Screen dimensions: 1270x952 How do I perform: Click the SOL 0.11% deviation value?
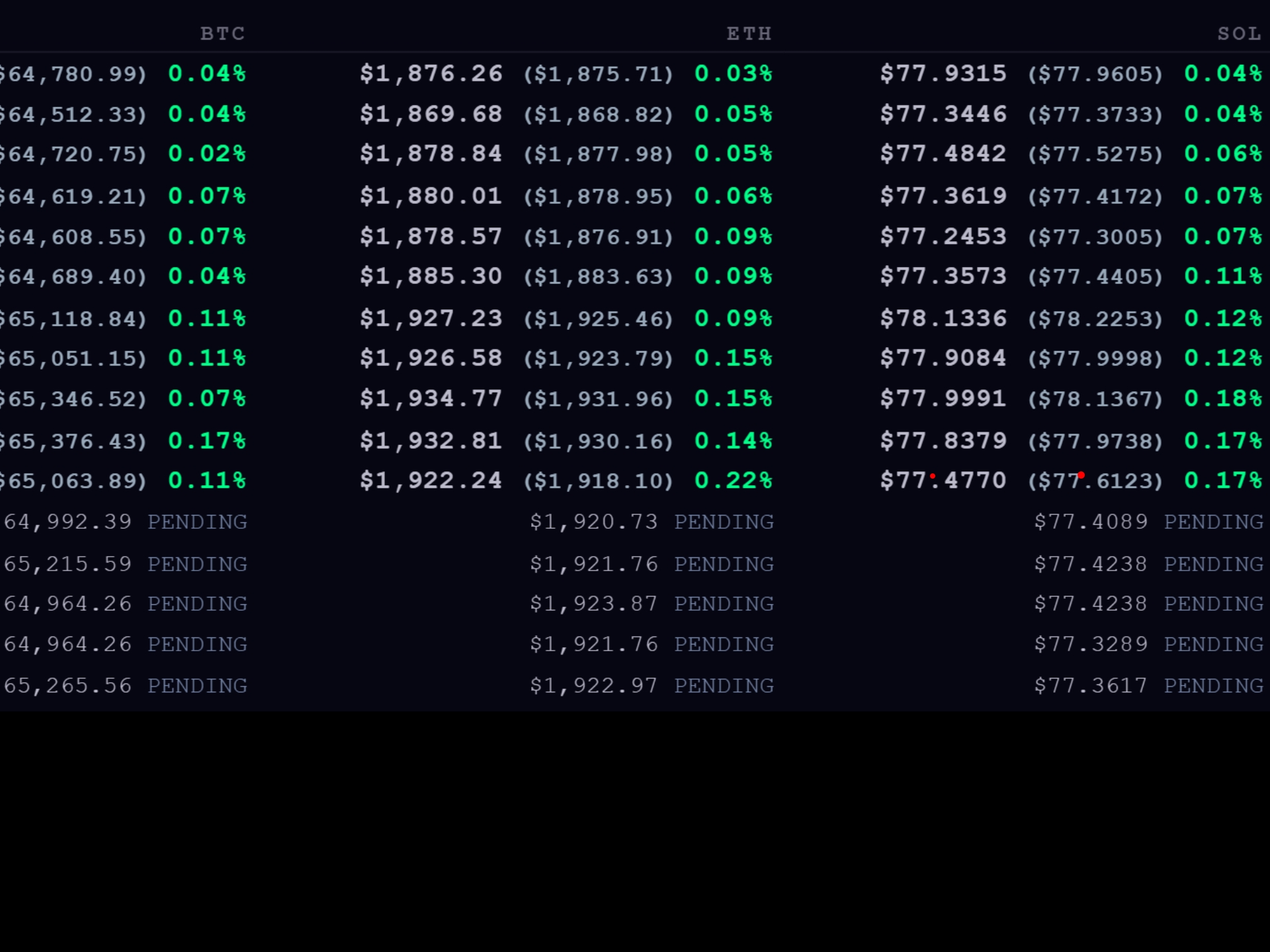pos(1223,276)
